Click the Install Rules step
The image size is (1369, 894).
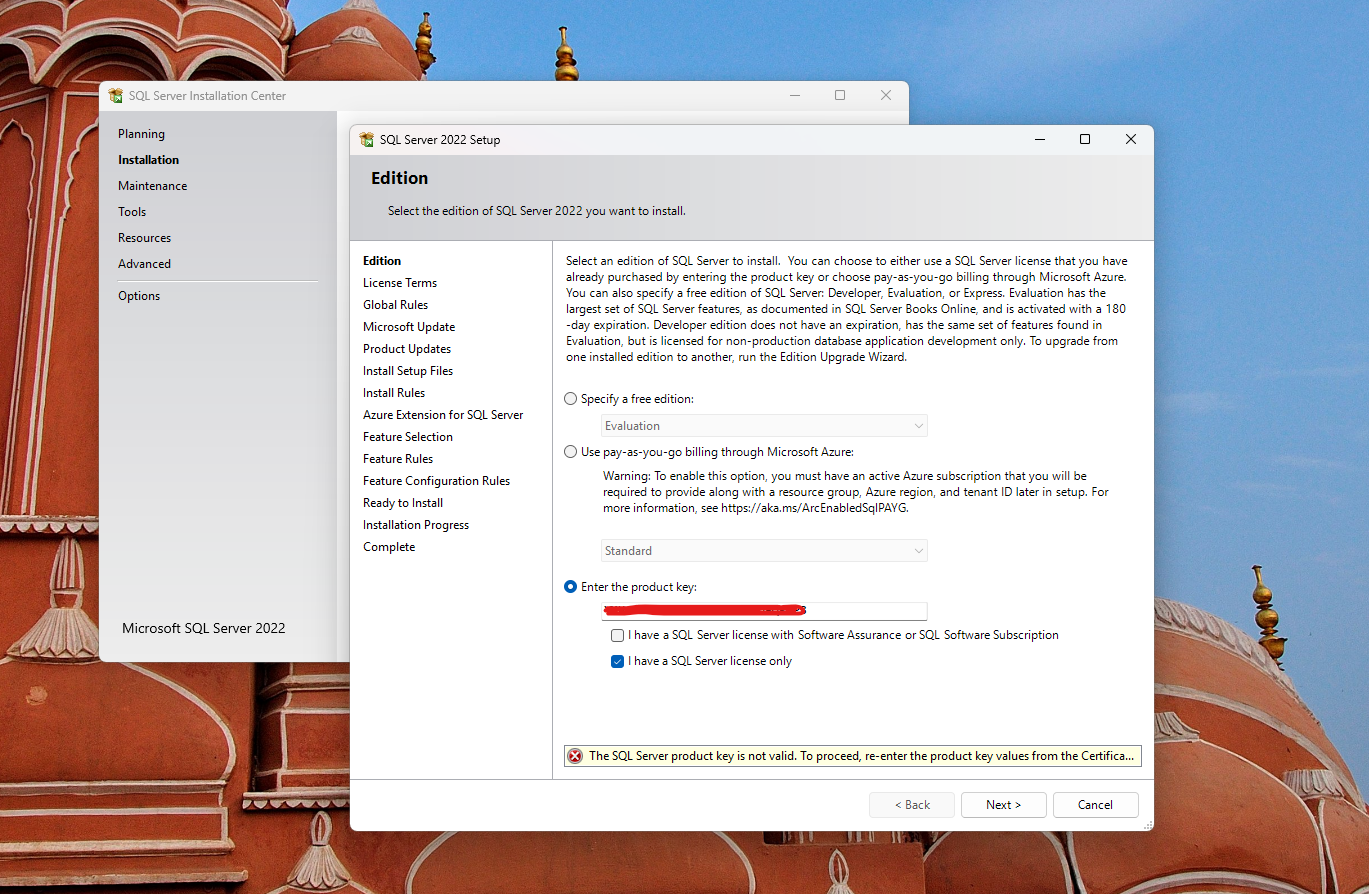[x=394, y=393]
